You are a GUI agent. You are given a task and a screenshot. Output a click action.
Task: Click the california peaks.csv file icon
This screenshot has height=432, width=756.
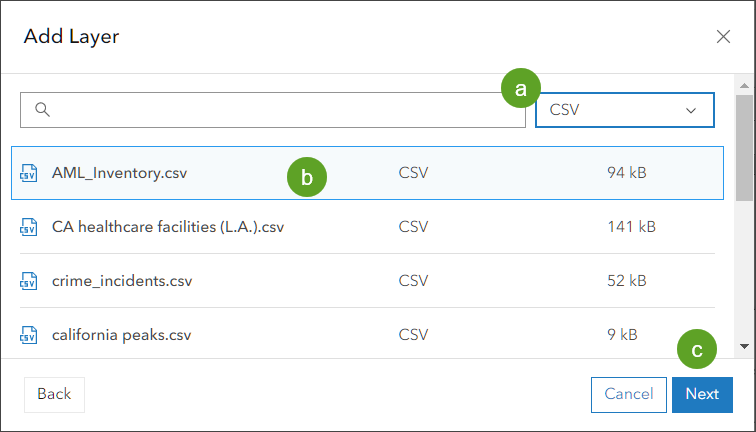pyautogui.click(x=28, y=335)
